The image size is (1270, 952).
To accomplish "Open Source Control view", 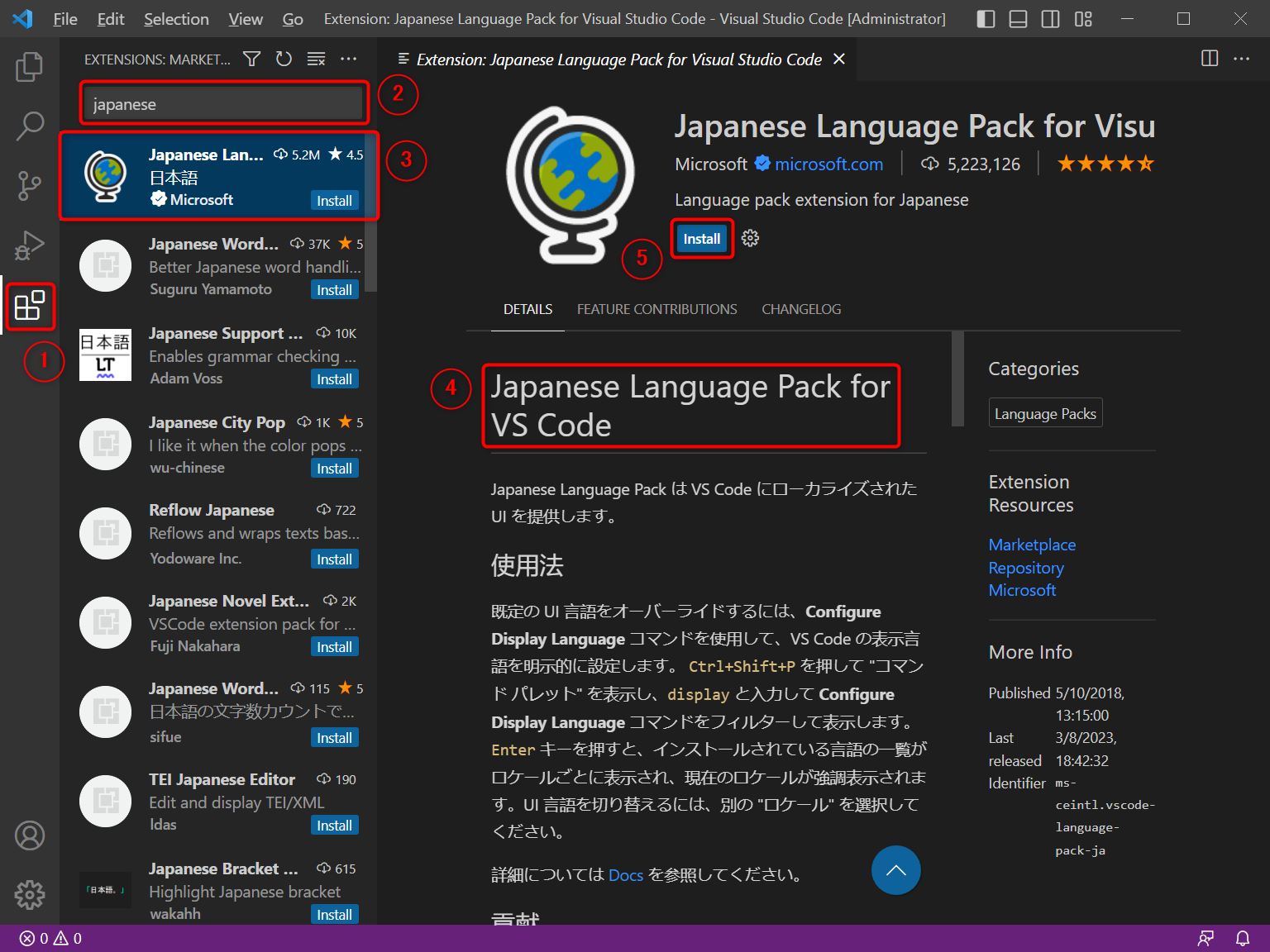I will click(x=30, y=186).
